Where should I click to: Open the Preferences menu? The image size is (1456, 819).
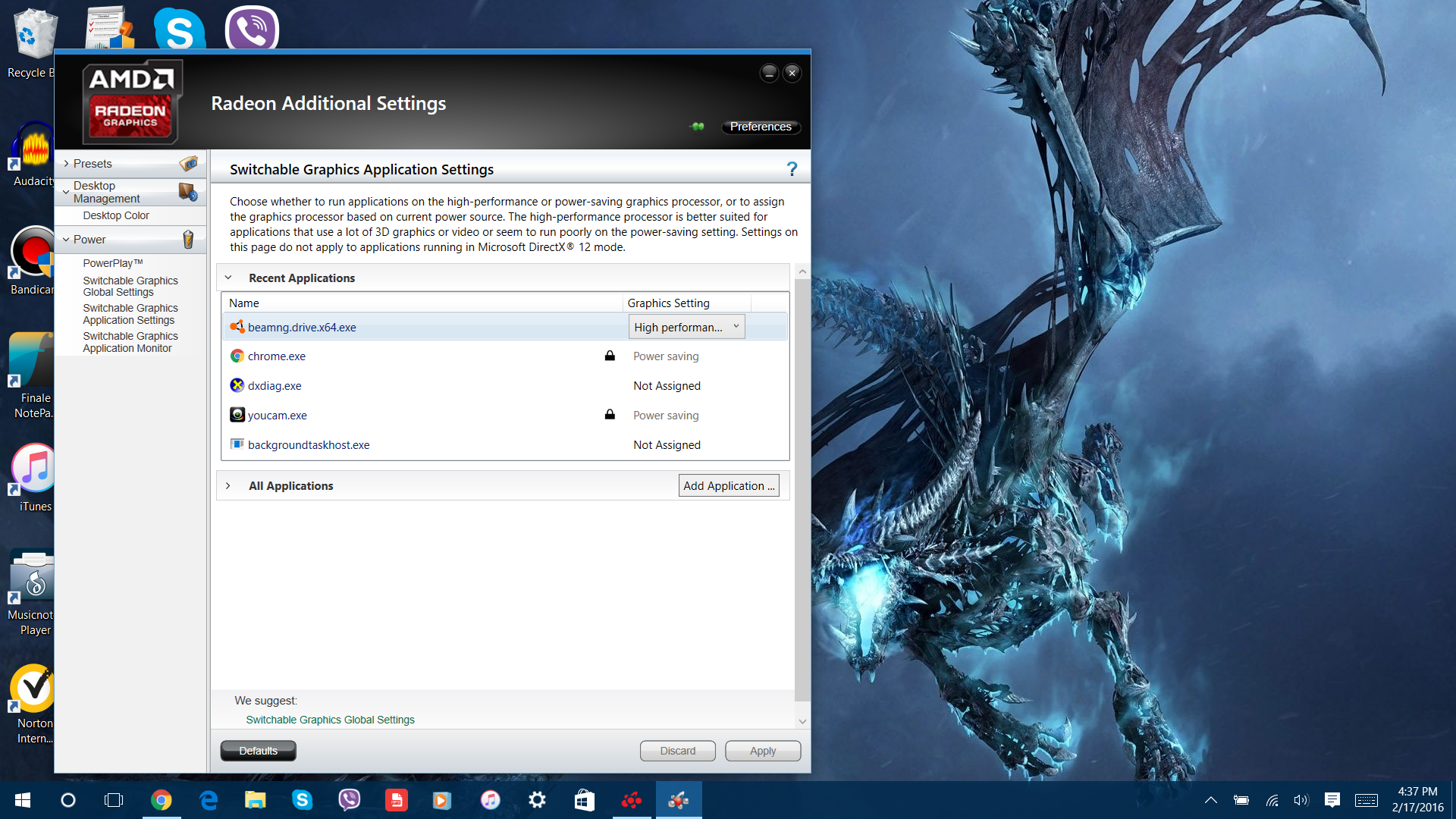pos(761,127)
